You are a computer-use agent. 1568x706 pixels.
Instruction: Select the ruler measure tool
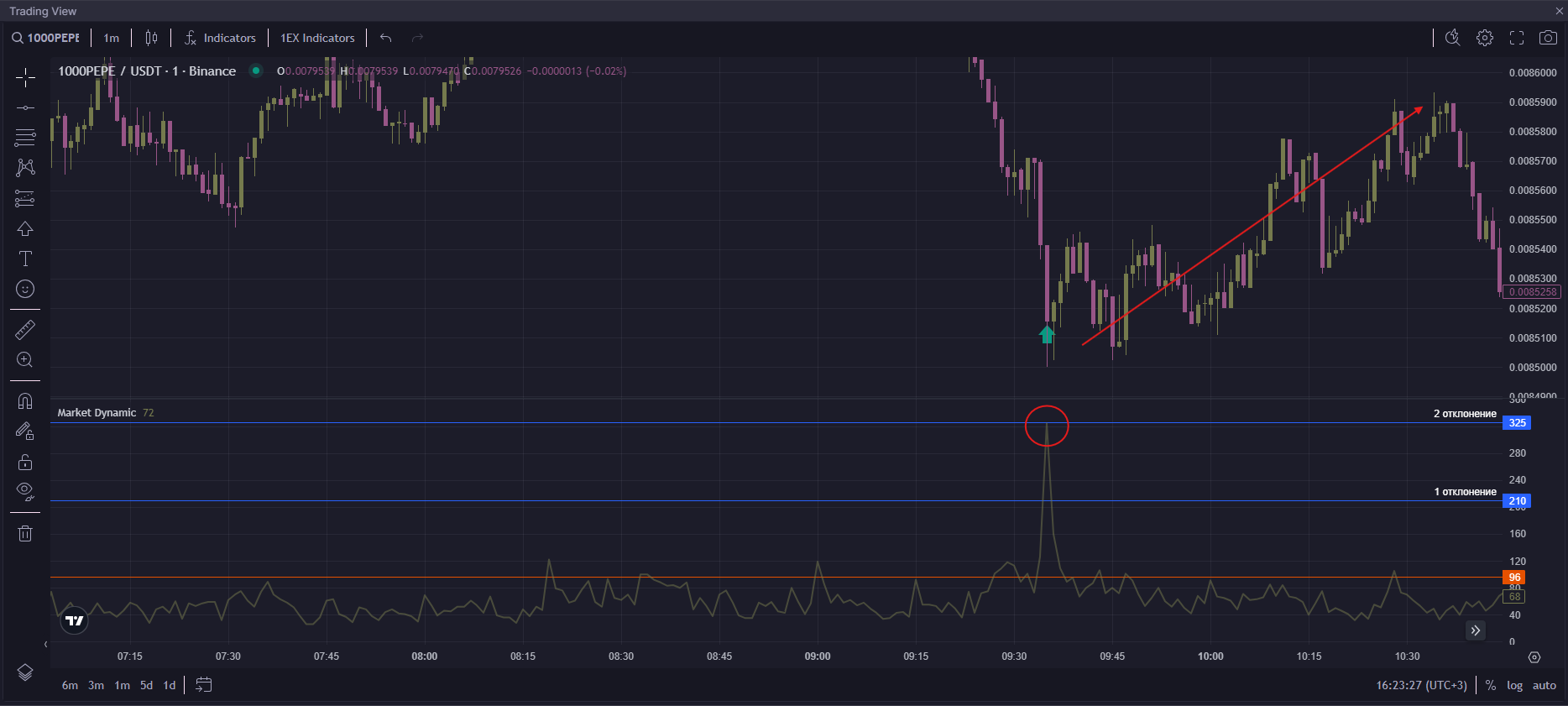point(25,330)
